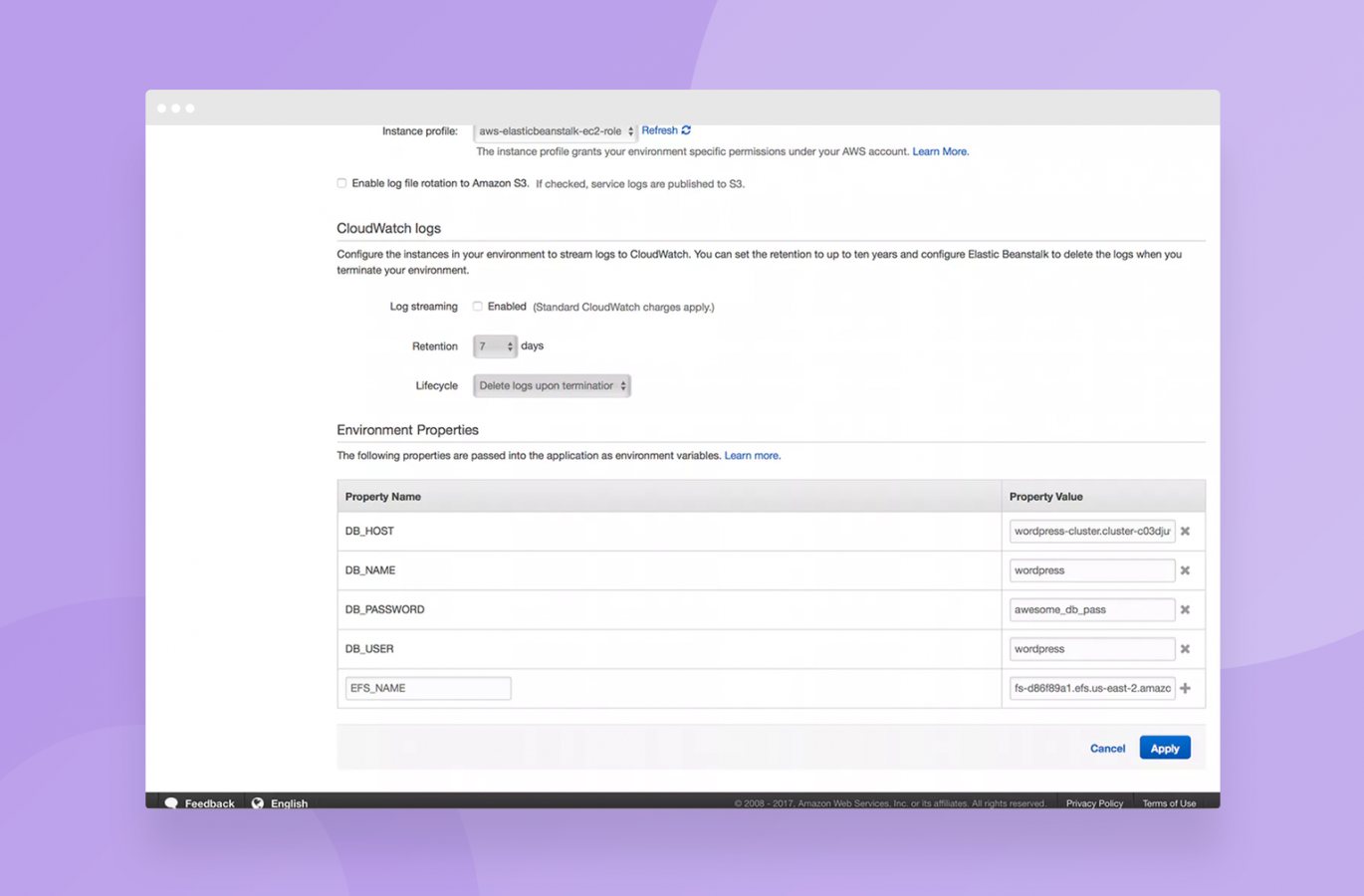
Task: Delete the DB_PASSWORD property row
Action: click(x=1185, y=609)
